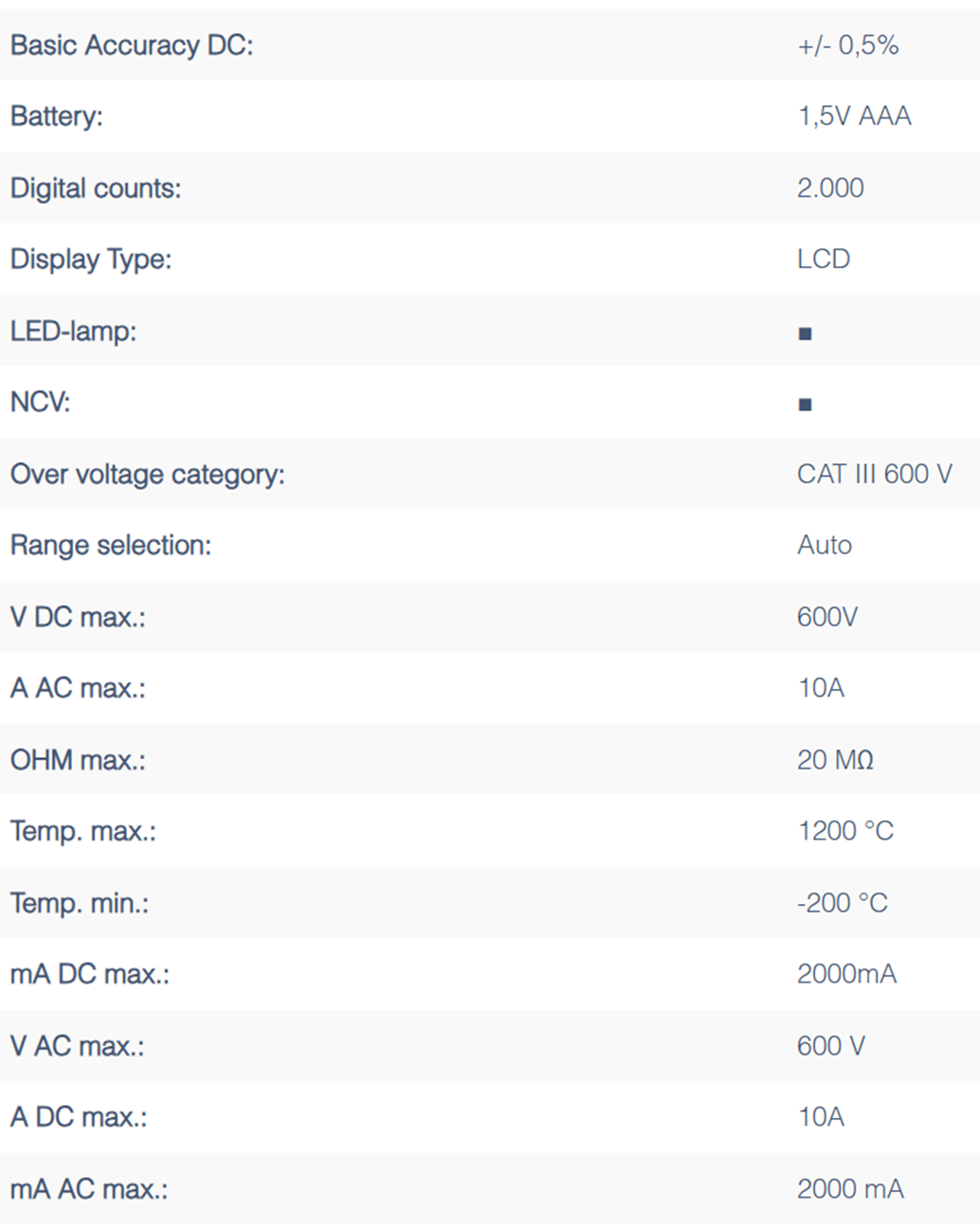This screenshot has width=980, height=1229.
Task: Click the NCV square indicator
Action: [805, 405]
